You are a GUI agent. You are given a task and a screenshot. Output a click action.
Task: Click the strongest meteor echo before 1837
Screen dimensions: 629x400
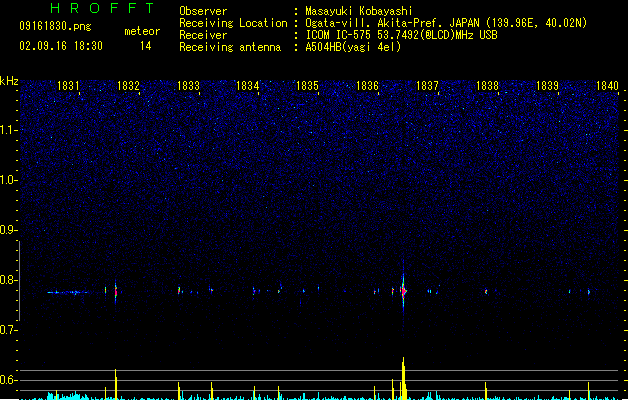(403, 290)
